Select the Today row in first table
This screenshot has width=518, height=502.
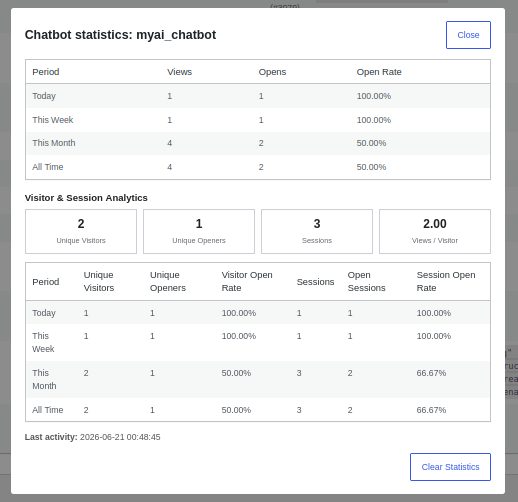tap(258, 96)
